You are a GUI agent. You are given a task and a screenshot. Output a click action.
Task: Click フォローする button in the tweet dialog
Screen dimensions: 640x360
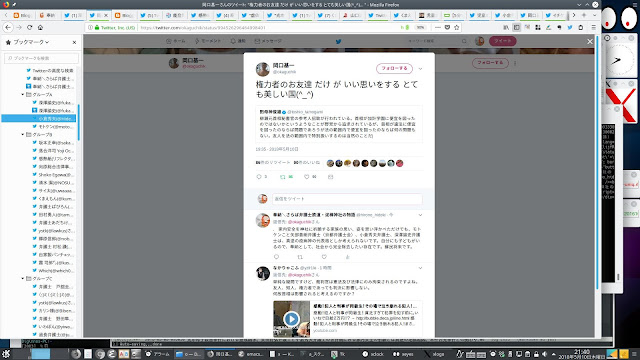point(394,69)
